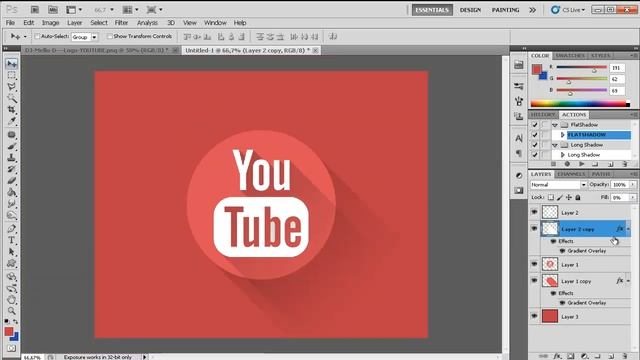Click the foreground color in the Color panel

[x=537, y=69]
